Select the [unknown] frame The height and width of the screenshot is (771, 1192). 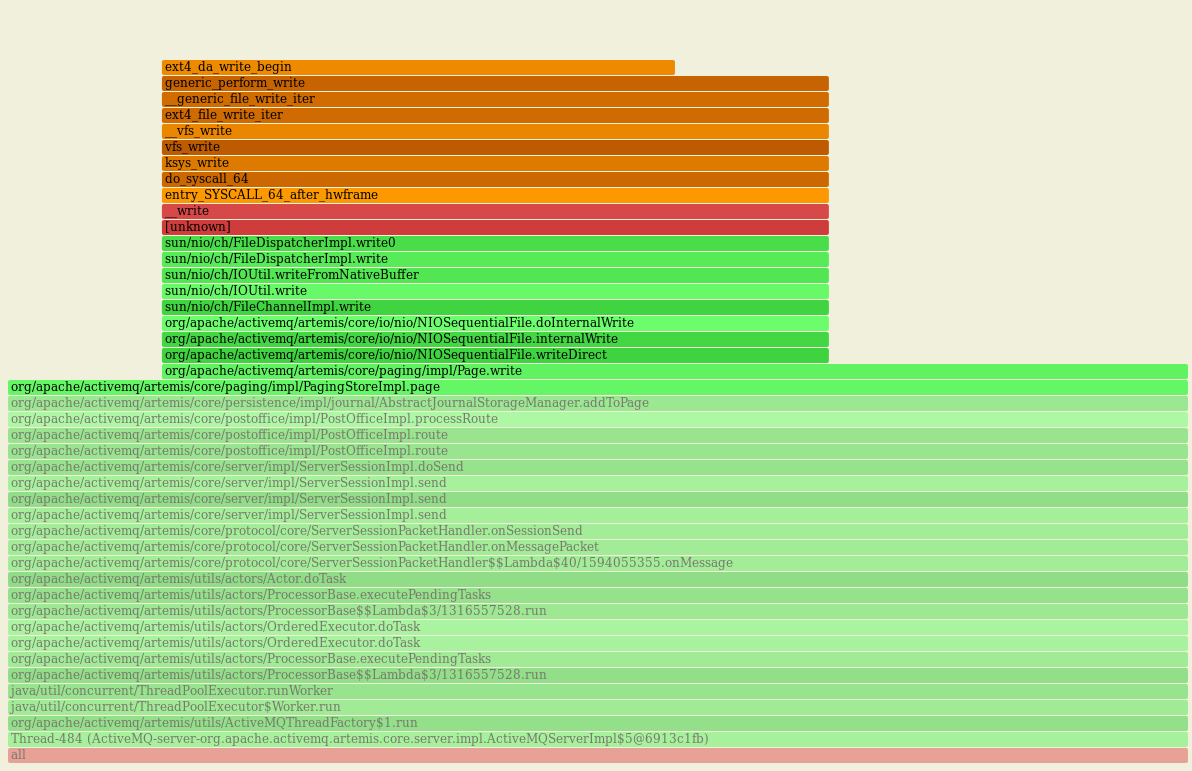point(495,227)
